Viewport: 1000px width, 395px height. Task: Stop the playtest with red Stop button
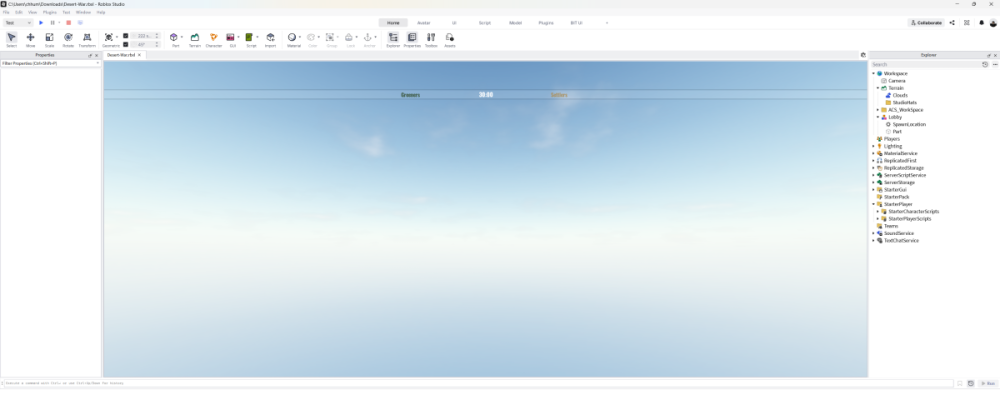(68, 22)
